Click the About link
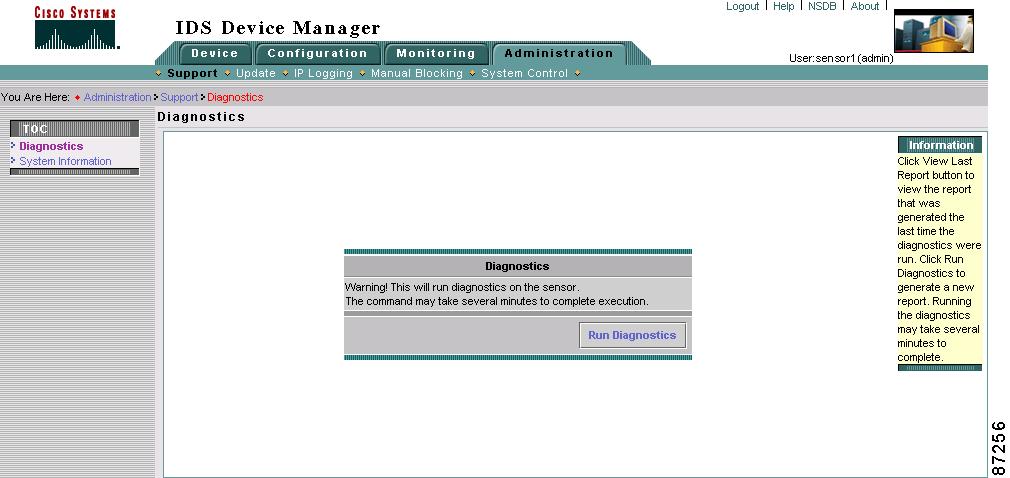The width and height of the screenshot is (1010, 478). [864, 6]
